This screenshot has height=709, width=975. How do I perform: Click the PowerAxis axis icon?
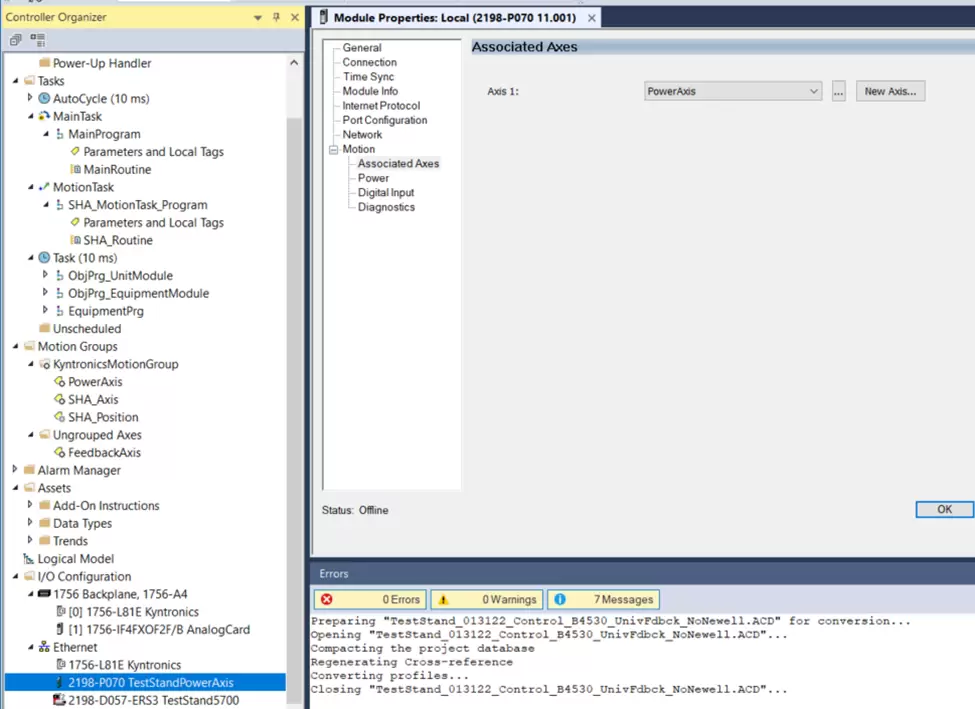click(60, 382)
